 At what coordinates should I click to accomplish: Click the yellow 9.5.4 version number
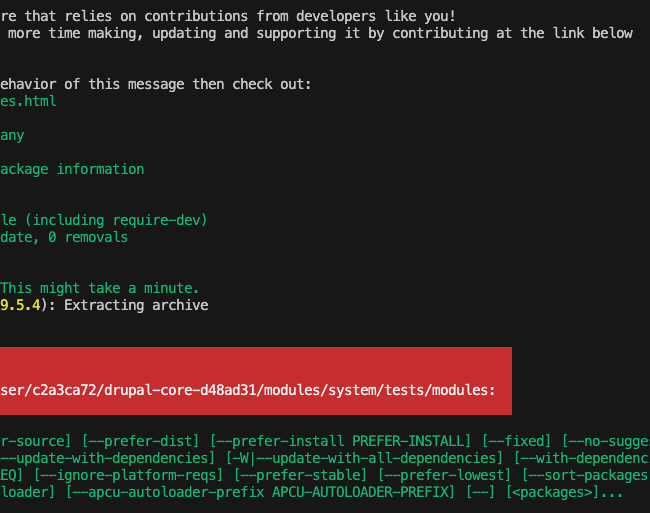(x=20, y=305)
